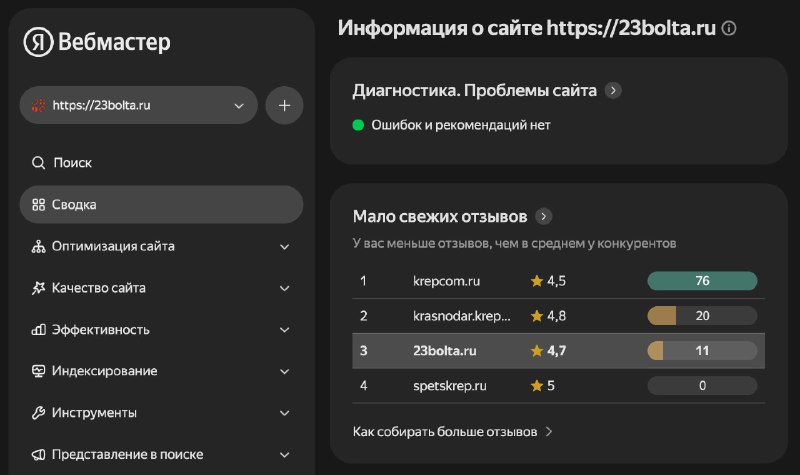Click the info icon next to site title
Viewport: 800px width, 475px height.
pos(729,28)
